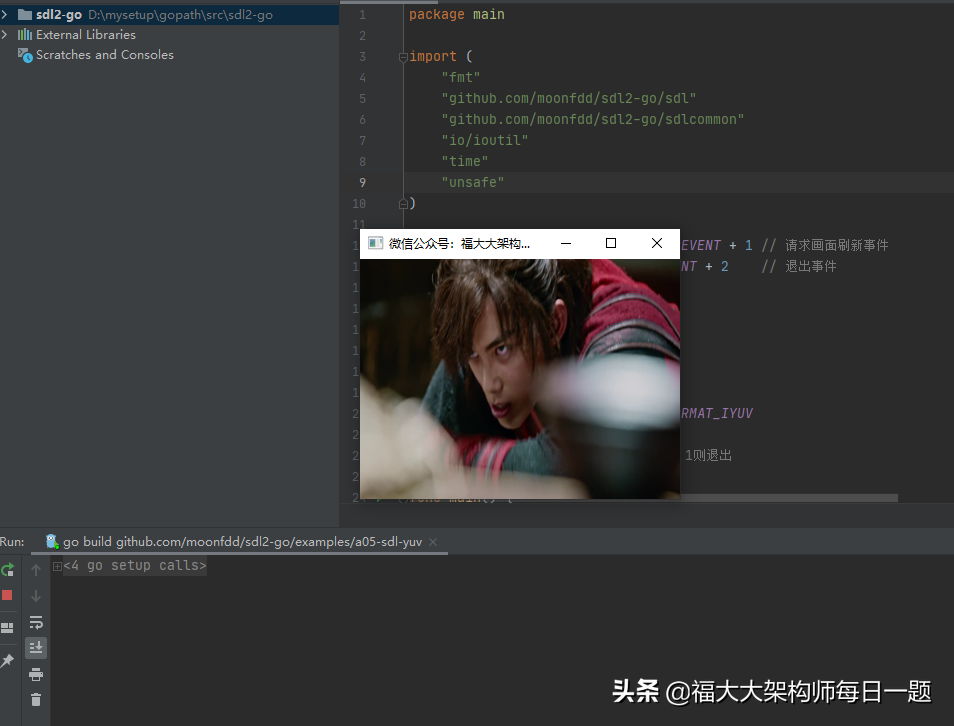Select the a05-sdl-yuv run tab
Image resolution: width=954 pixels, height=726 pixels.
[240, 541]
